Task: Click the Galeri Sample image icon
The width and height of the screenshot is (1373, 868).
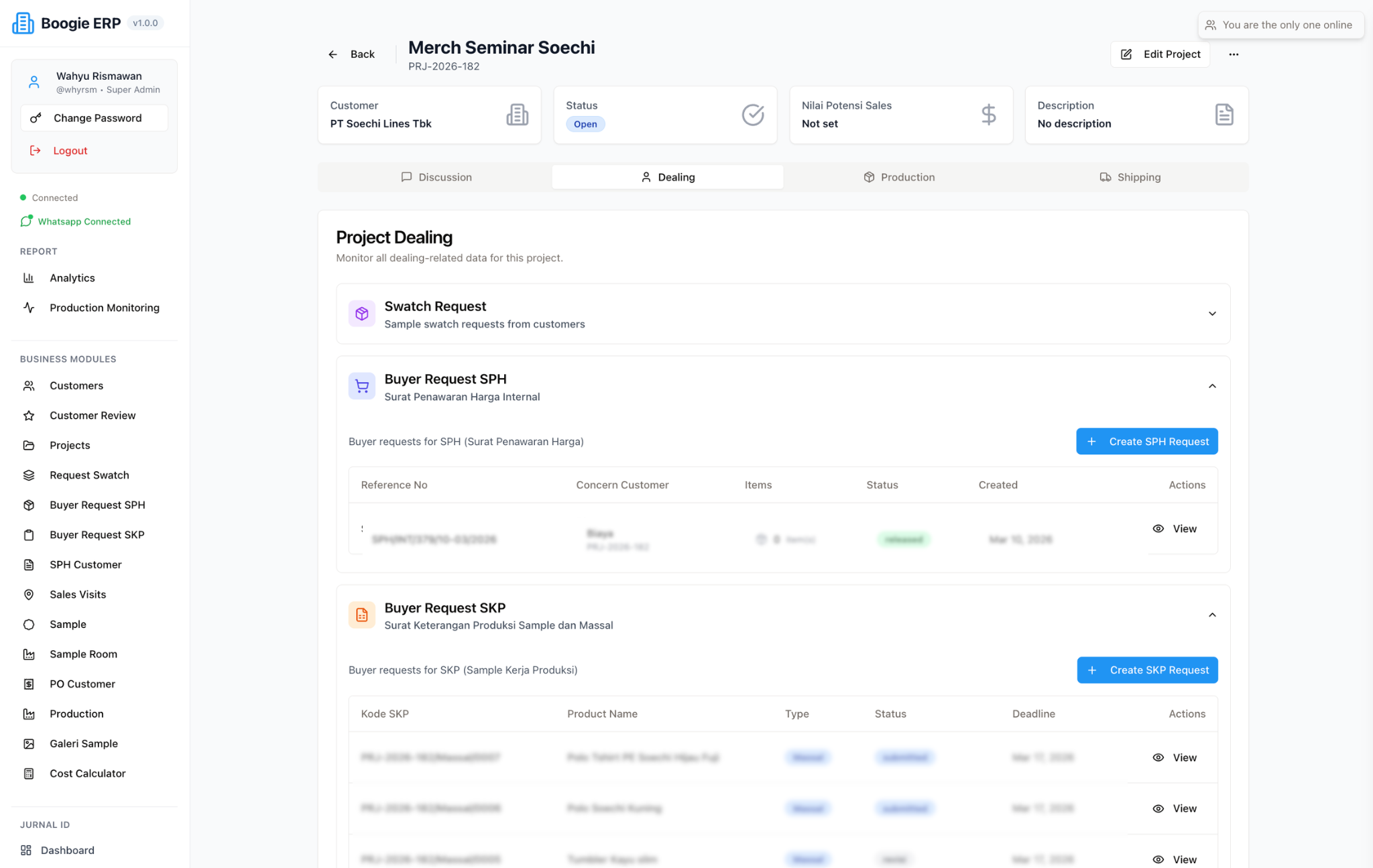Action: pos(29,743)
